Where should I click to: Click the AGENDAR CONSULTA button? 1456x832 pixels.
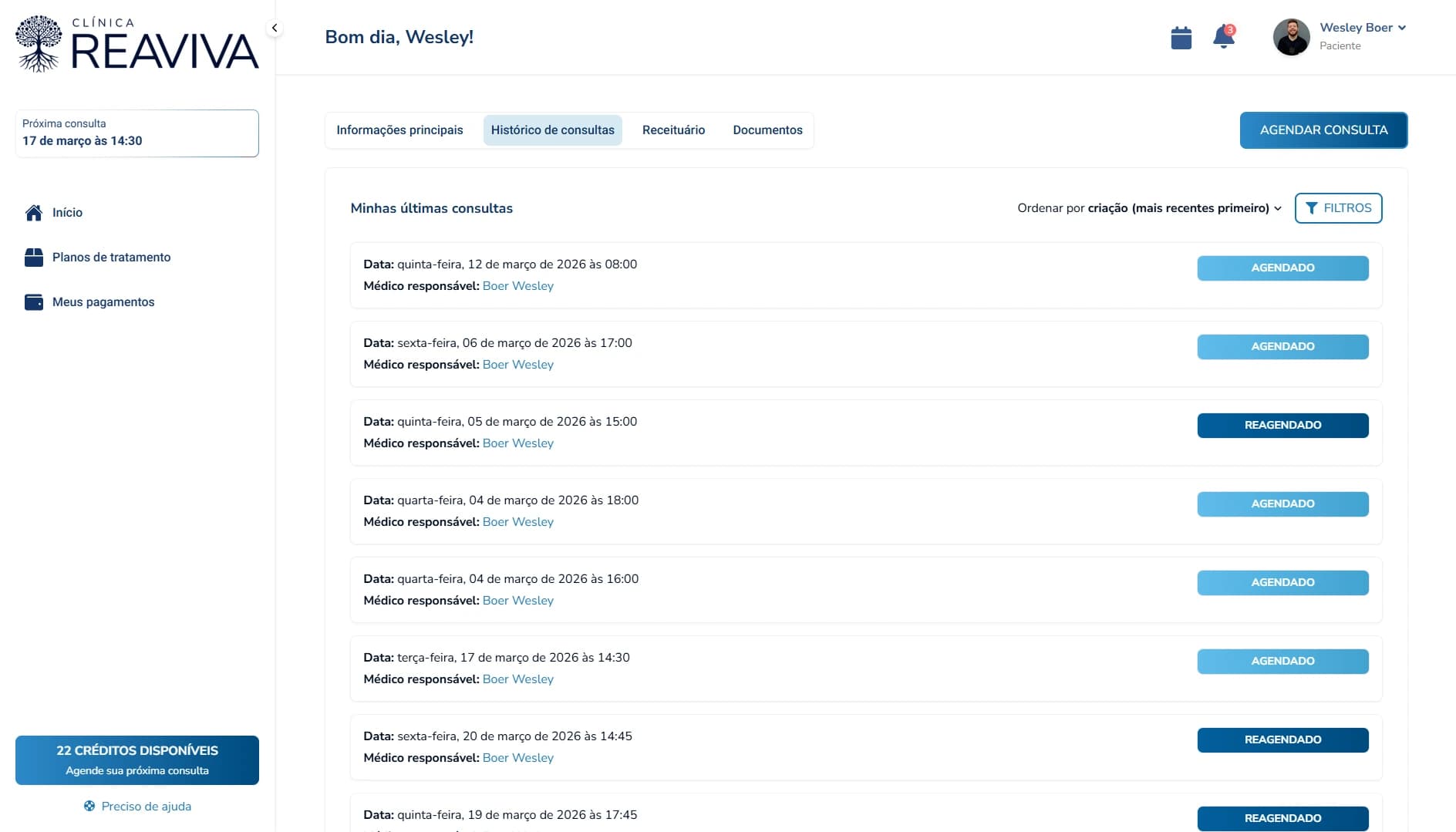click(x=1323, y=130)
